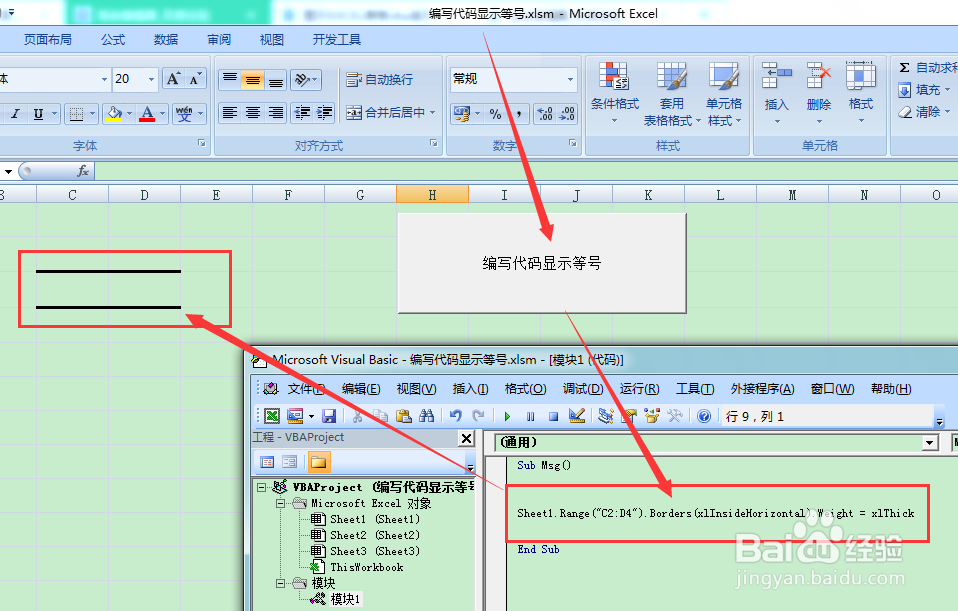Viewport: 958px width, 611px height.
Task: Open the font color dropdown arrow
Action: click(x=163, y=114)
